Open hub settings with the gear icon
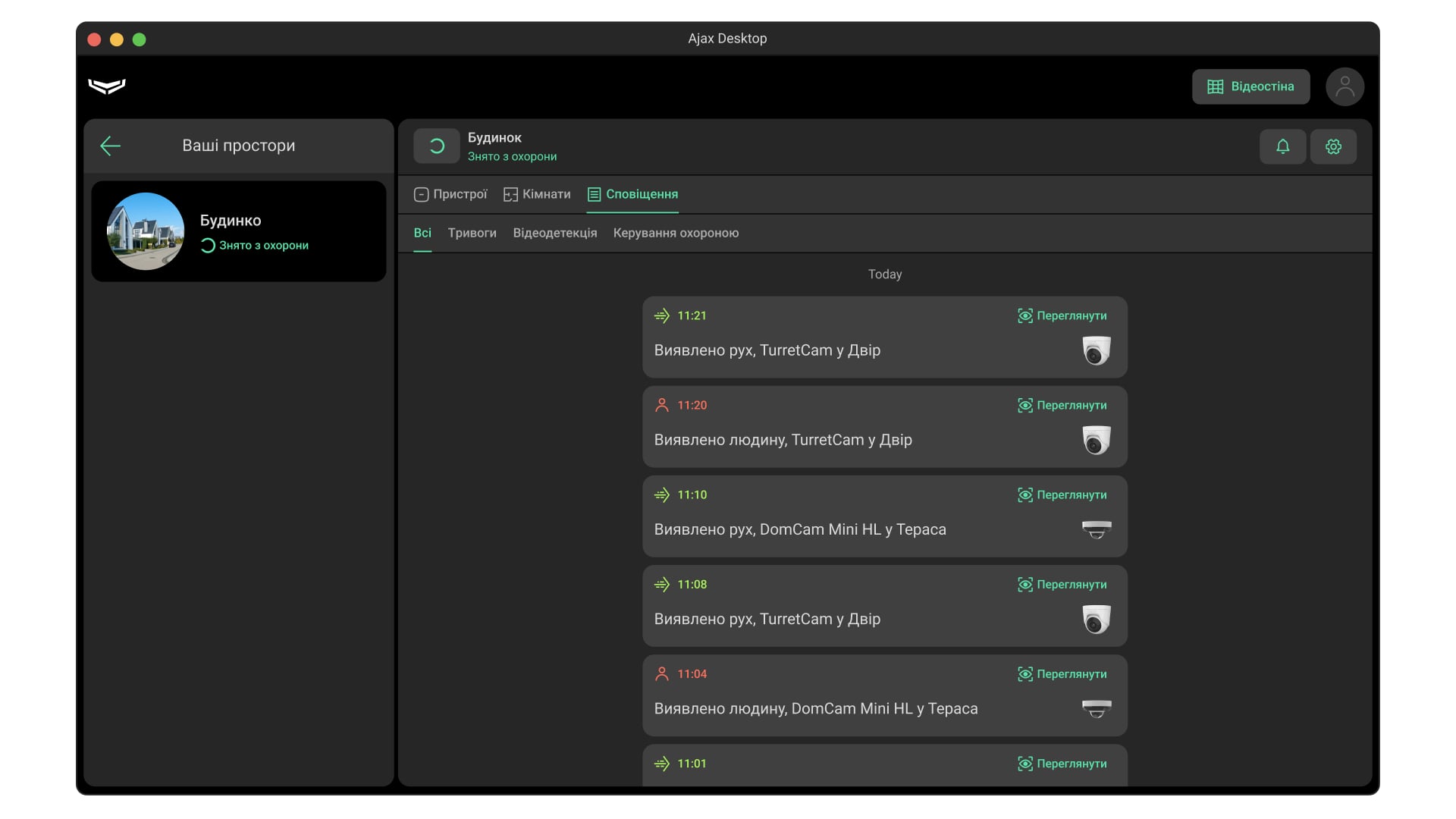The height and width of the screenshot is (819, 1456). coord(1334,146)
